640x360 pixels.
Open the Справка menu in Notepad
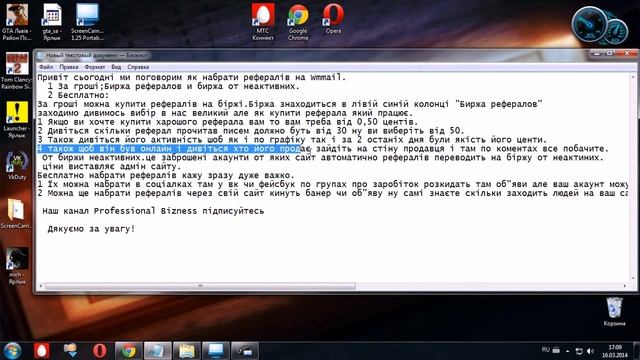coord(138,67)
